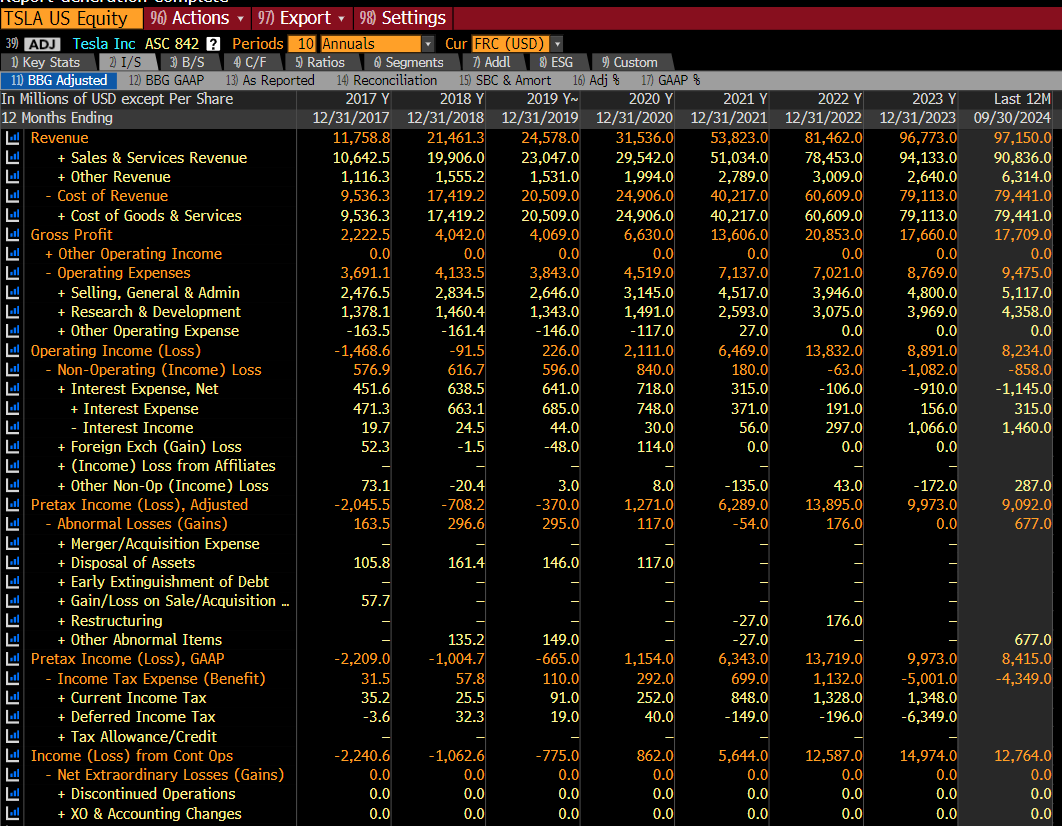Select the Adj % sub-tab
The image size is (1062, 826).
click(x=596, y=80)
